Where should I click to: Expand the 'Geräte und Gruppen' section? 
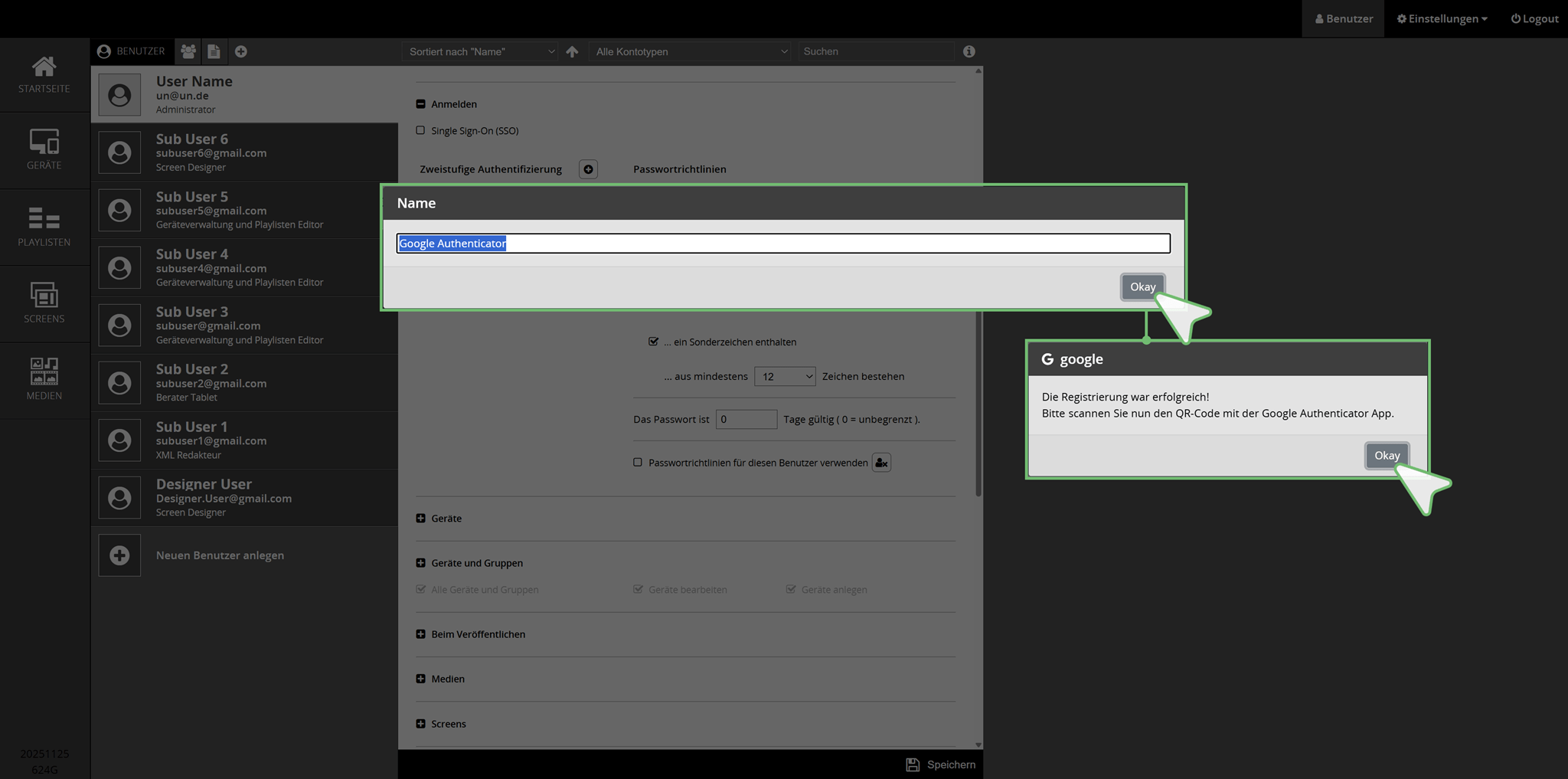(x=420, y=563)
